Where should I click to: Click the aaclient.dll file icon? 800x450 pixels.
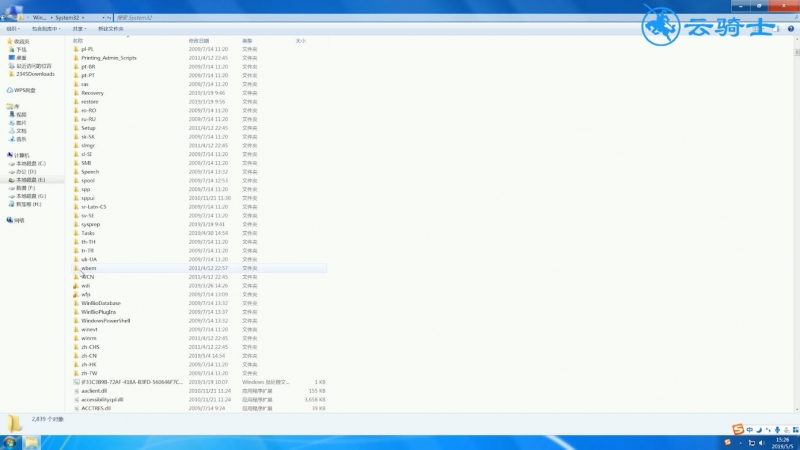pos(77,391)
